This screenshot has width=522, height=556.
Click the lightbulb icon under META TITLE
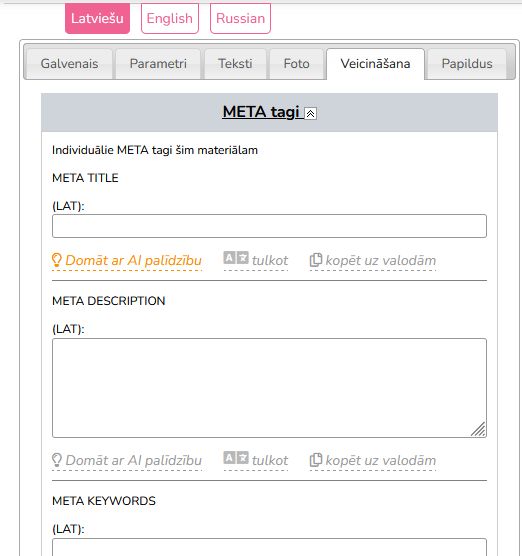click(57, 260)
